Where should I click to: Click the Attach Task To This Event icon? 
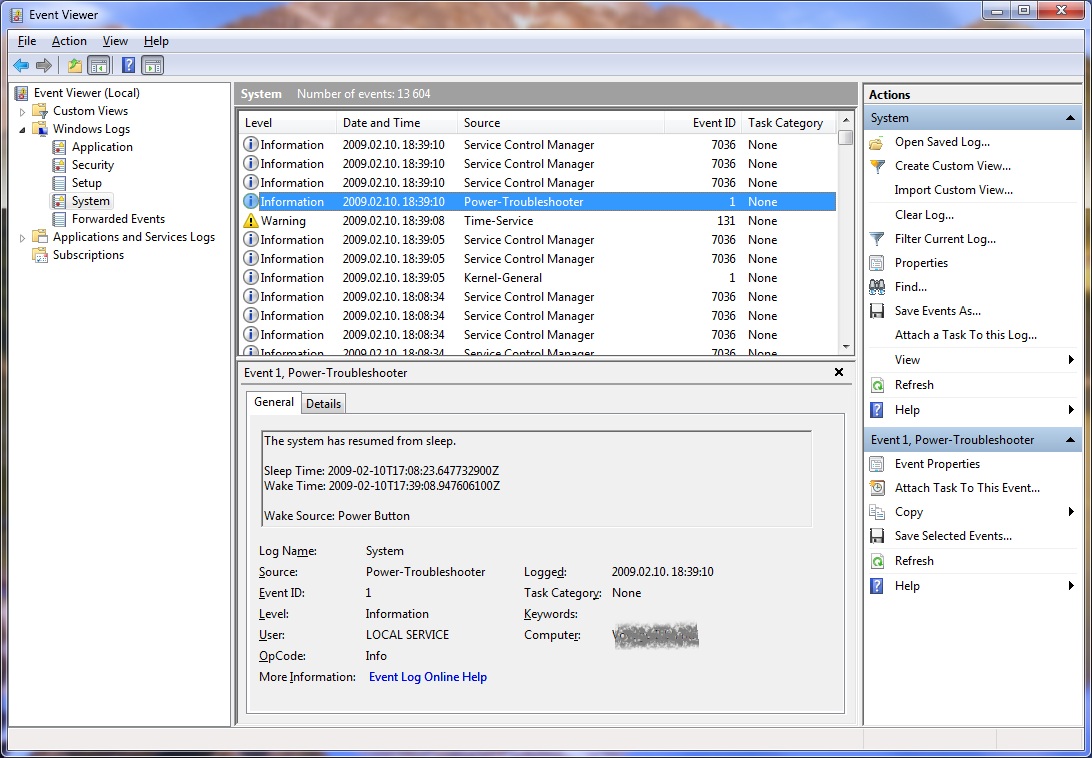pos(877,488)
